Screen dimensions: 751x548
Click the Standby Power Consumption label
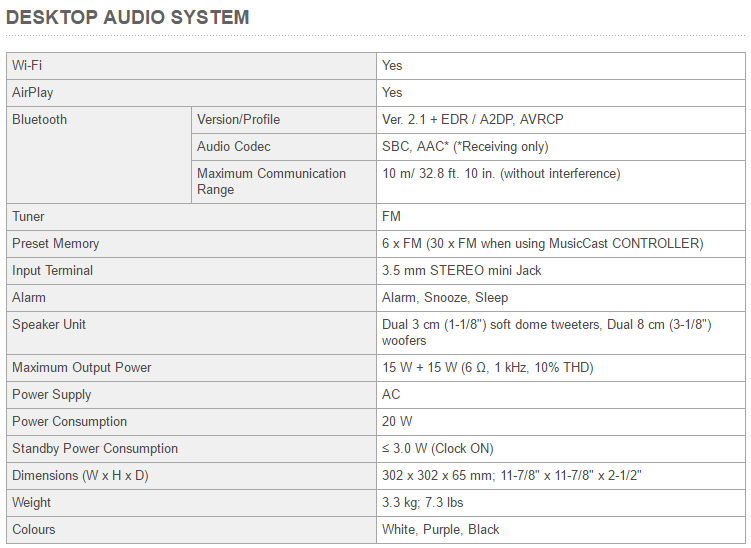pos(95,448)
